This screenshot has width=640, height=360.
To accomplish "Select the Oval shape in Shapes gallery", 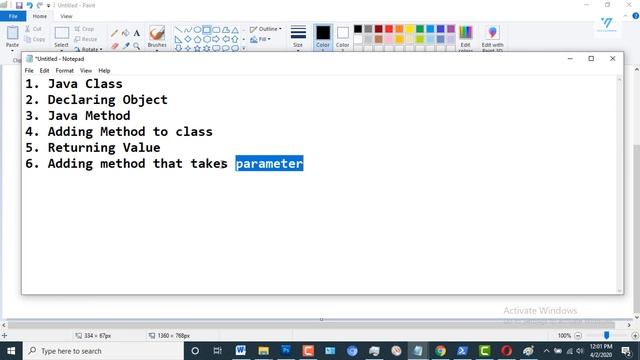I will pos(197,30).
